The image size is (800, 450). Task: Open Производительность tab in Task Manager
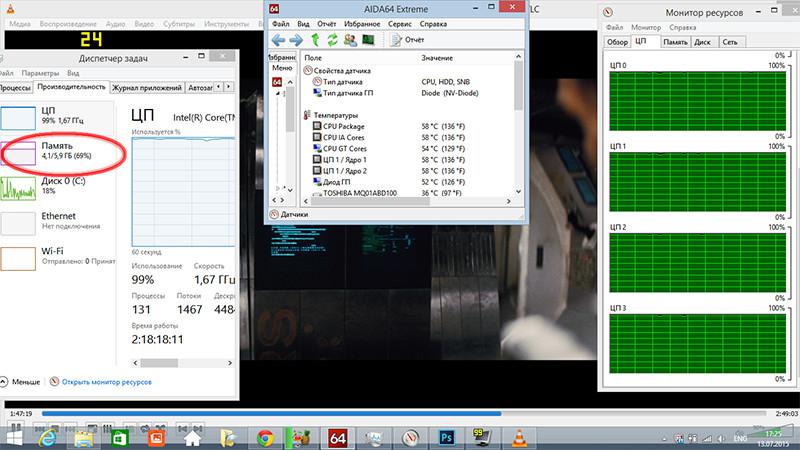(x=71, y=87)
